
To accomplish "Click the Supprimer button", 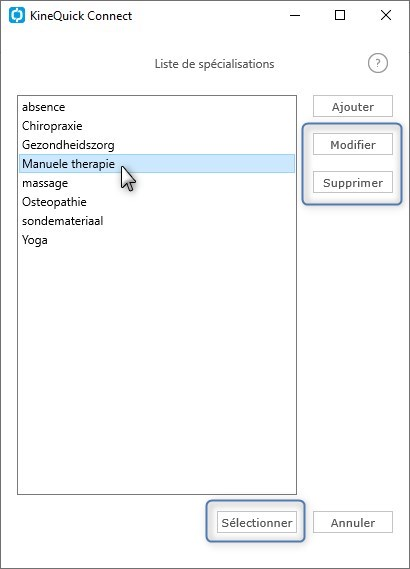I will 353,182.
